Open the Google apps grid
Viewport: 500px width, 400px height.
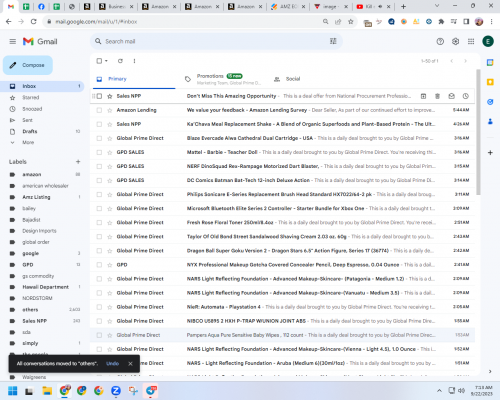(x=471, y=41)
